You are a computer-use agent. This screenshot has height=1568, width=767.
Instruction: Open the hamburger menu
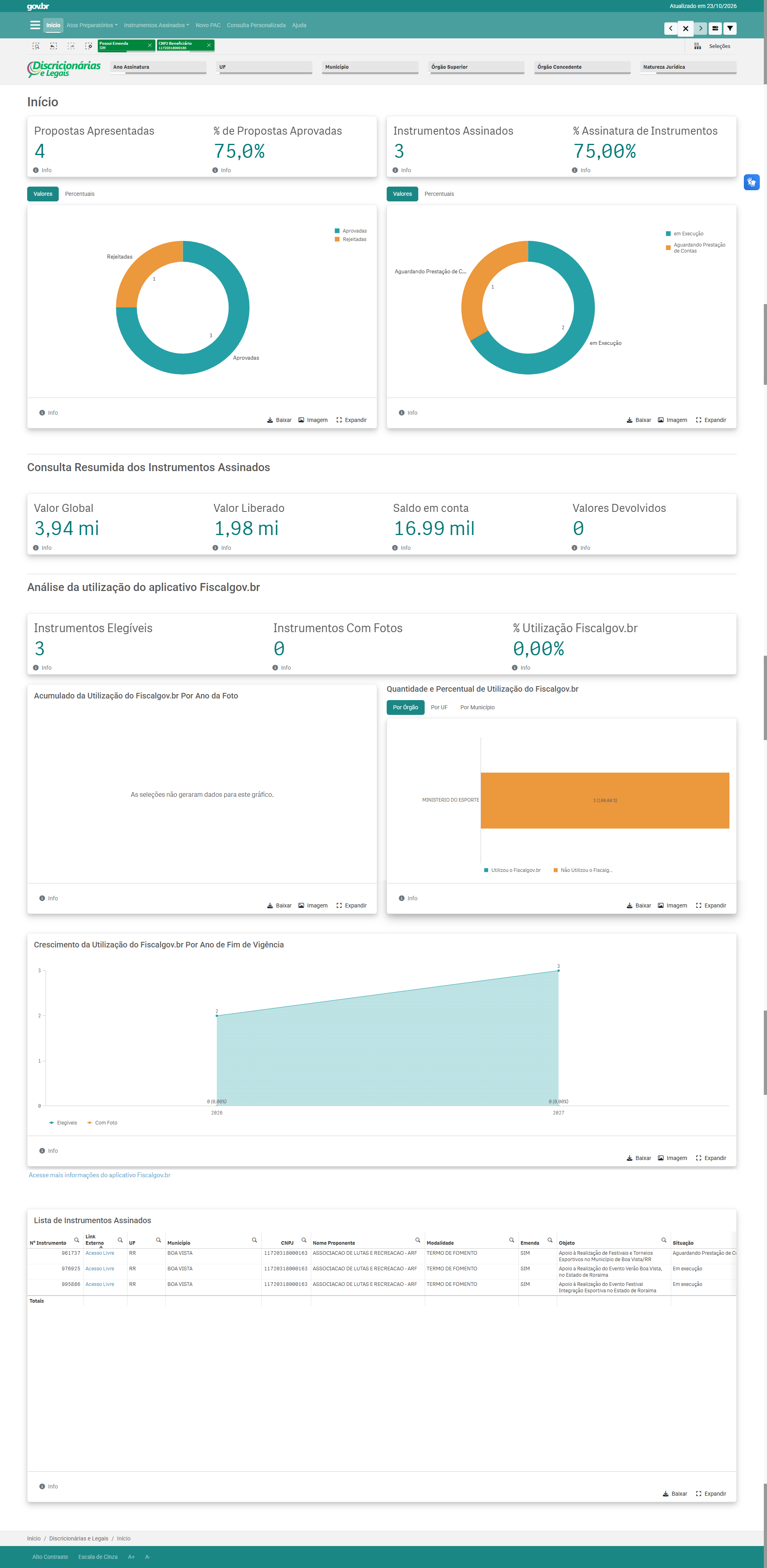(x=35, y=25)
